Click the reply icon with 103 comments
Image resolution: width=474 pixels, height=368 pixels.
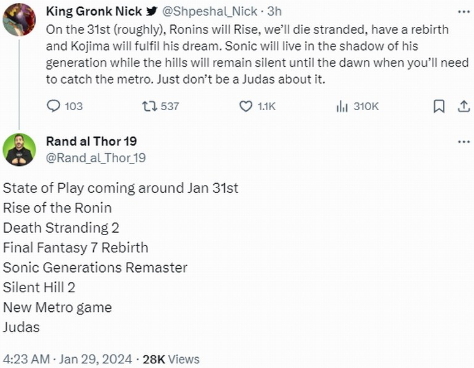pos(53,106)
